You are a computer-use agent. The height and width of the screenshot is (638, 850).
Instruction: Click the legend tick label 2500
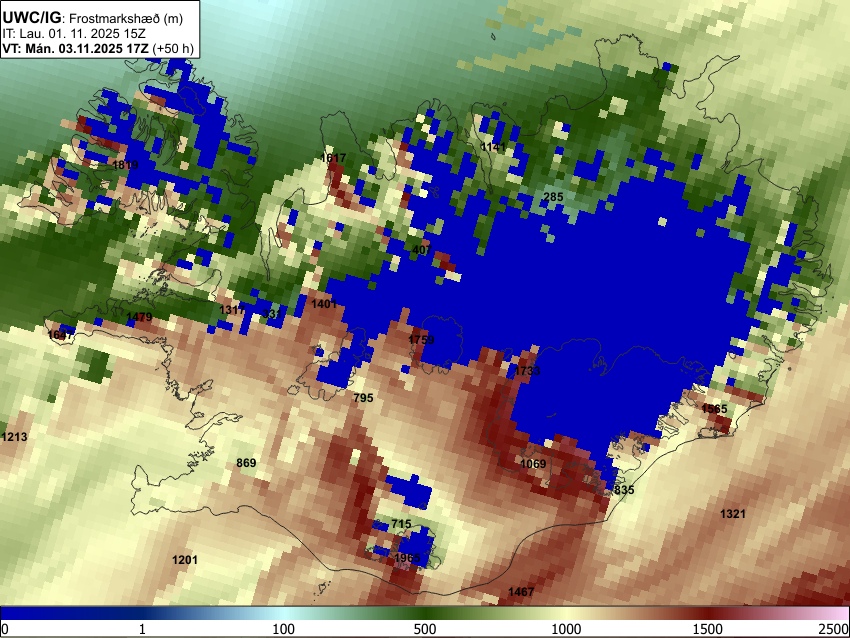click(835, 629)
